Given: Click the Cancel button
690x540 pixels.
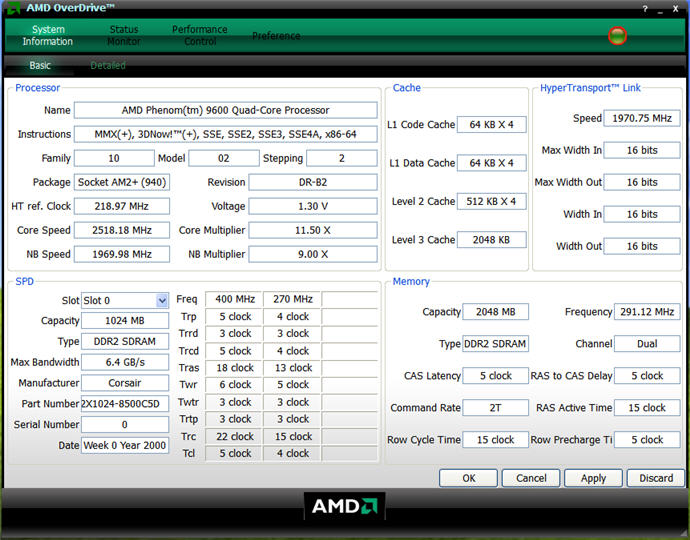Looking at the screenshot, I should click(x=531, y=478).
